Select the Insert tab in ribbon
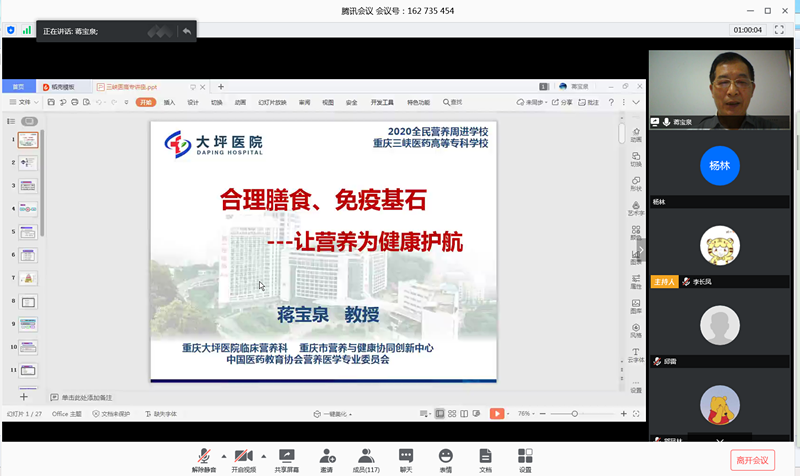Viewport: 800px width, 476px height. coord(169,102)
